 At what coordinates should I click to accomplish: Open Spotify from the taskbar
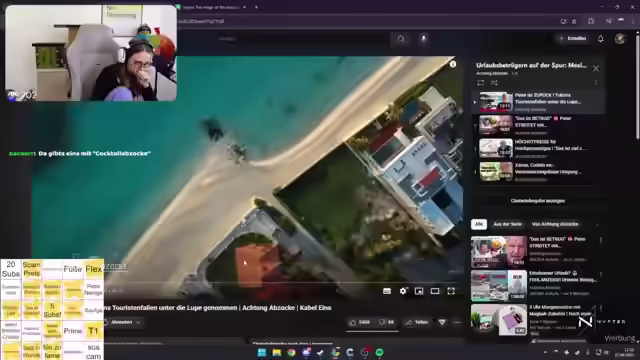tap(379, 352)
